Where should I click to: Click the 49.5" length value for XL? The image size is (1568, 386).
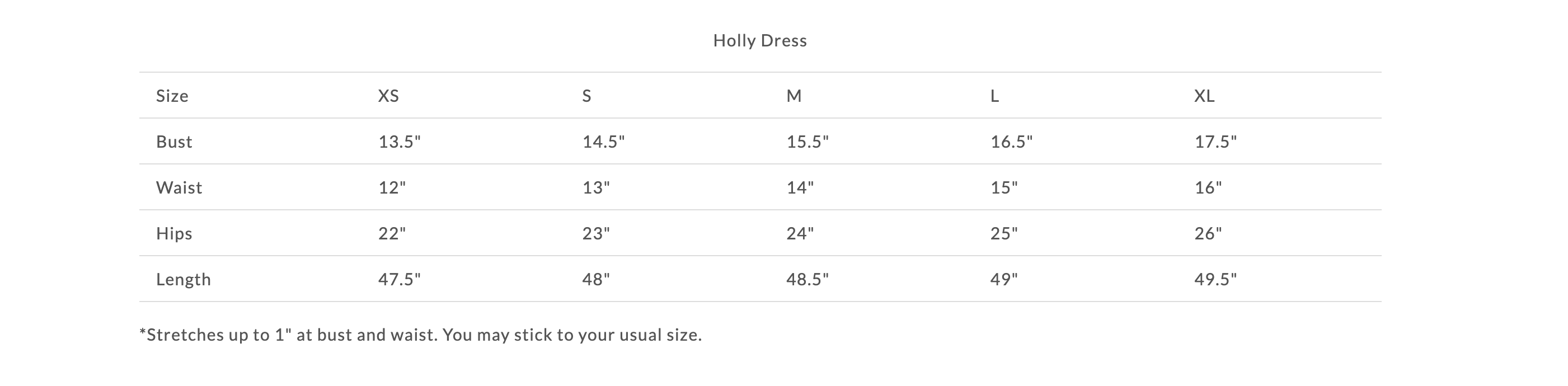click(x=1215, y=280)
